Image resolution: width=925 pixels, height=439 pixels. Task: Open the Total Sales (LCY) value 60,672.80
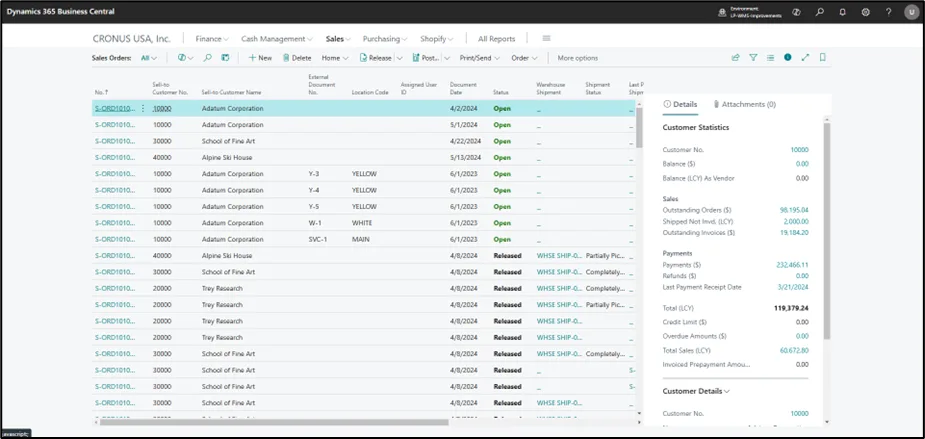pos(793,350)
